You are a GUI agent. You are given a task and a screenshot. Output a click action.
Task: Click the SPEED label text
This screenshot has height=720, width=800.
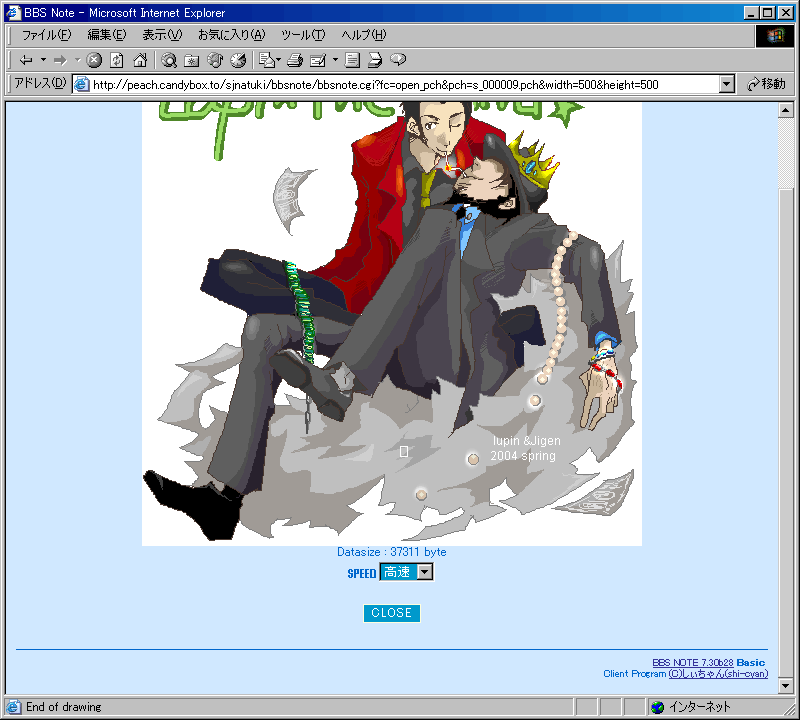click(362, 573)
